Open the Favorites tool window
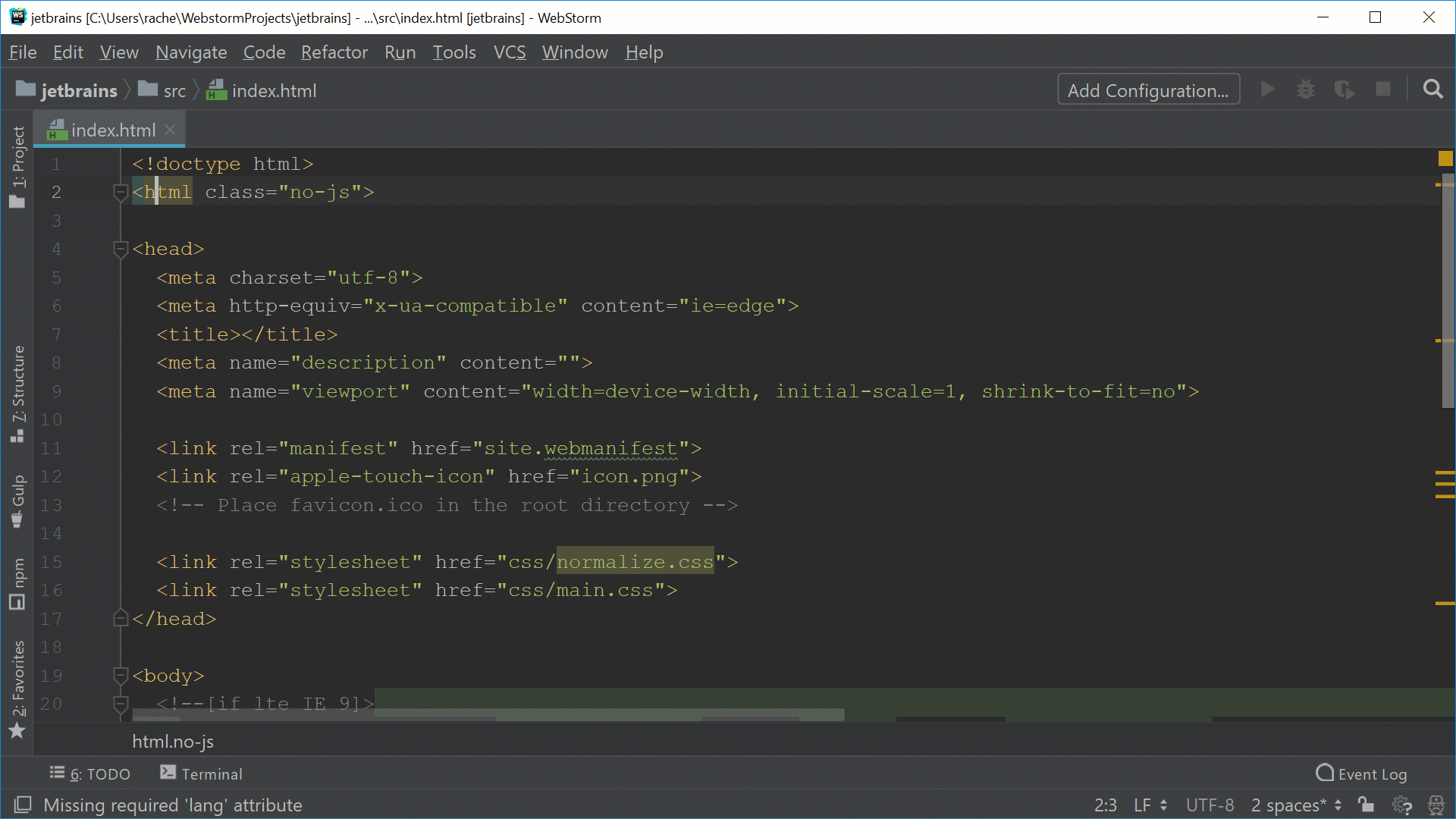Image resolution: width=1456 pixels, height=819 pixels. [18, 675]
